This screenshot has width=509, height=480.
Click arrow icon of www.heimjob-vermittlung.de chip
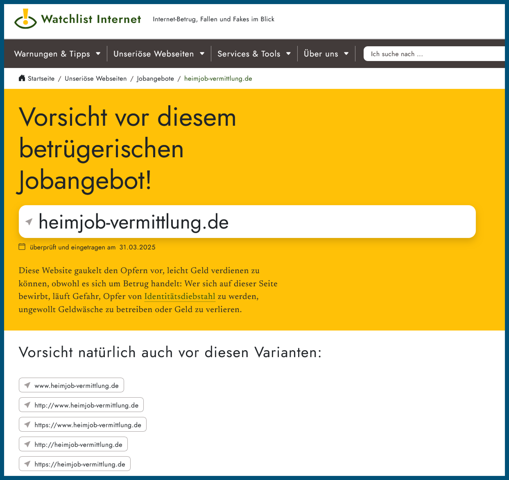(x=27, y=385)
